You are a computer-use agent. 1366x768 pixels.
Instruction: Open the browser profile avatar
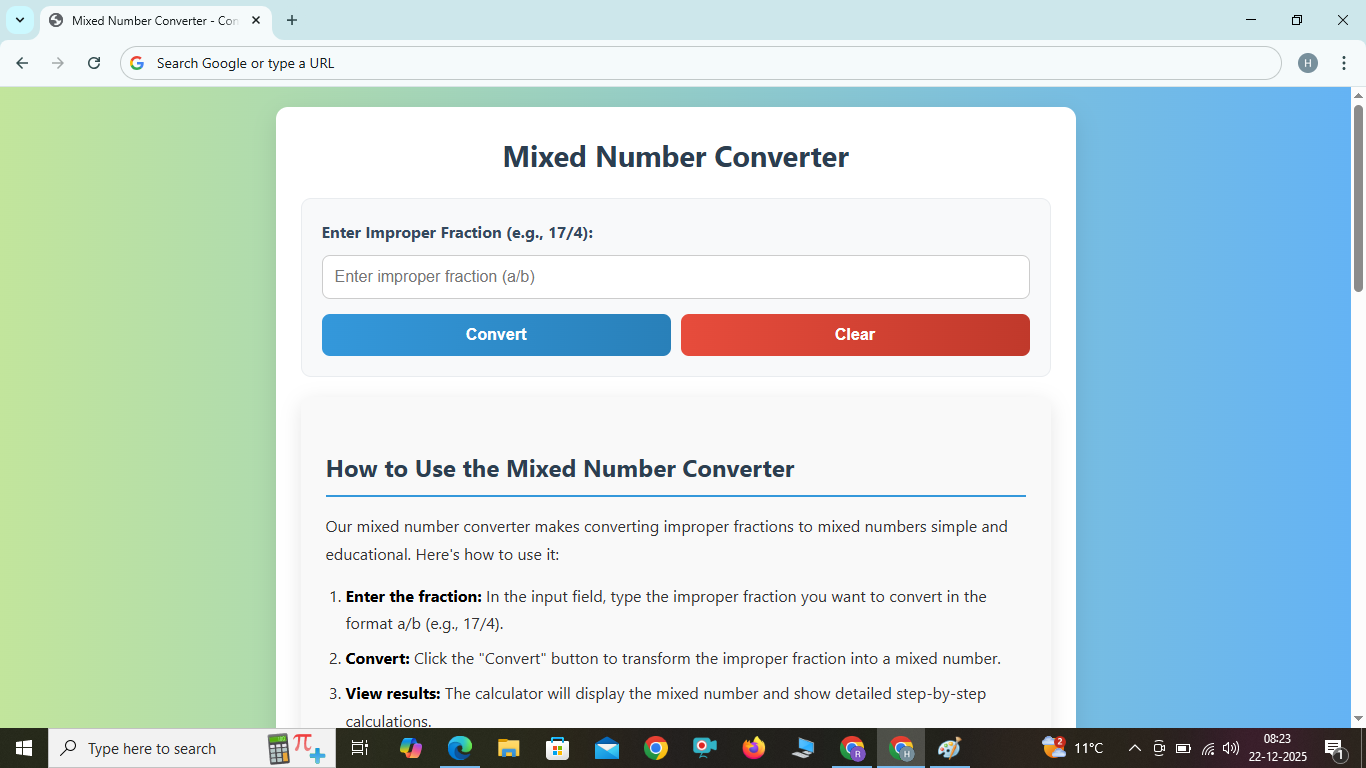[1308, 62]
